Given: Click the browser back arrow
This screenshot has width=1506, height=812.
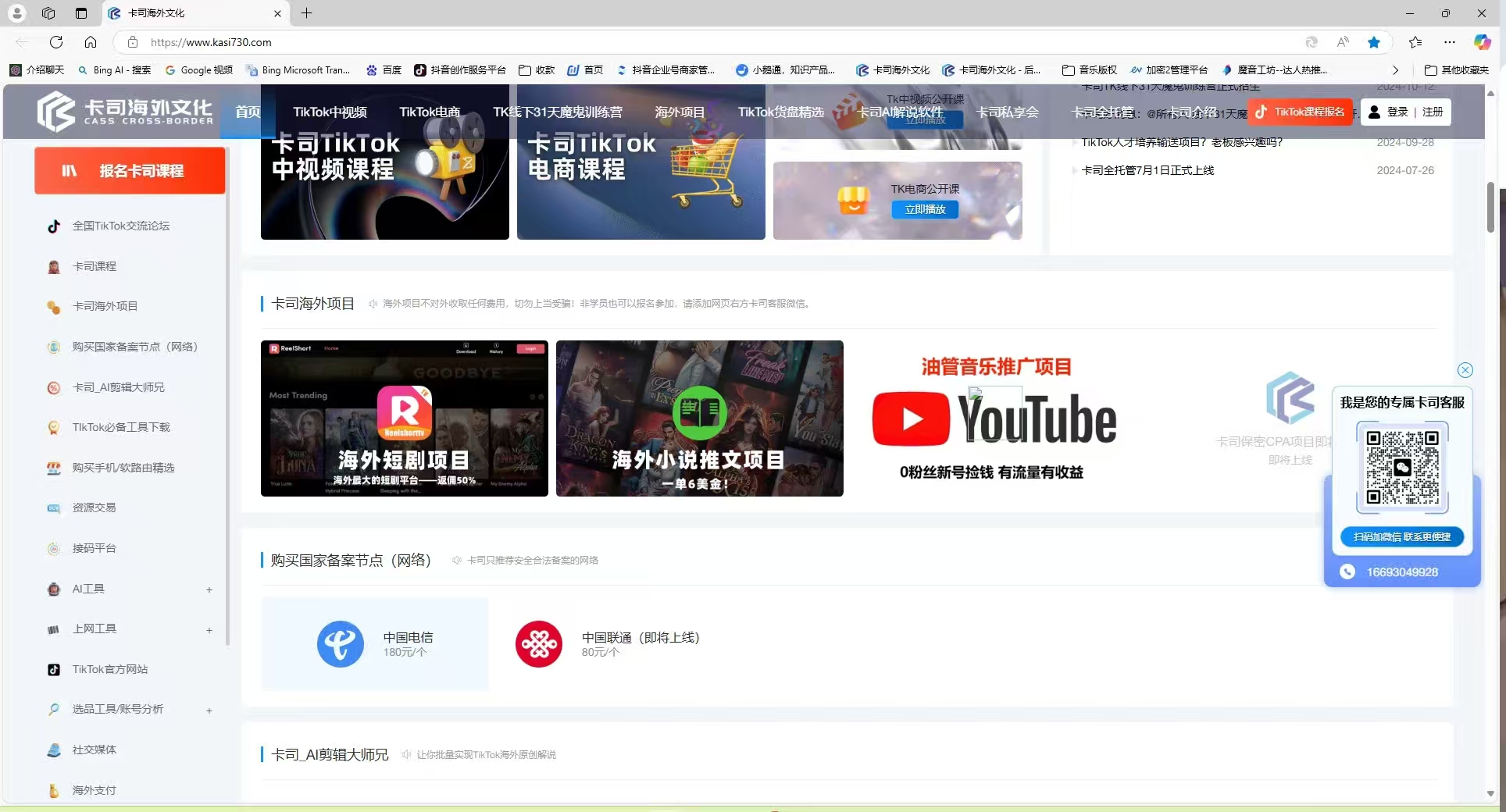Looking at the screenshot, I should [22, 42].
